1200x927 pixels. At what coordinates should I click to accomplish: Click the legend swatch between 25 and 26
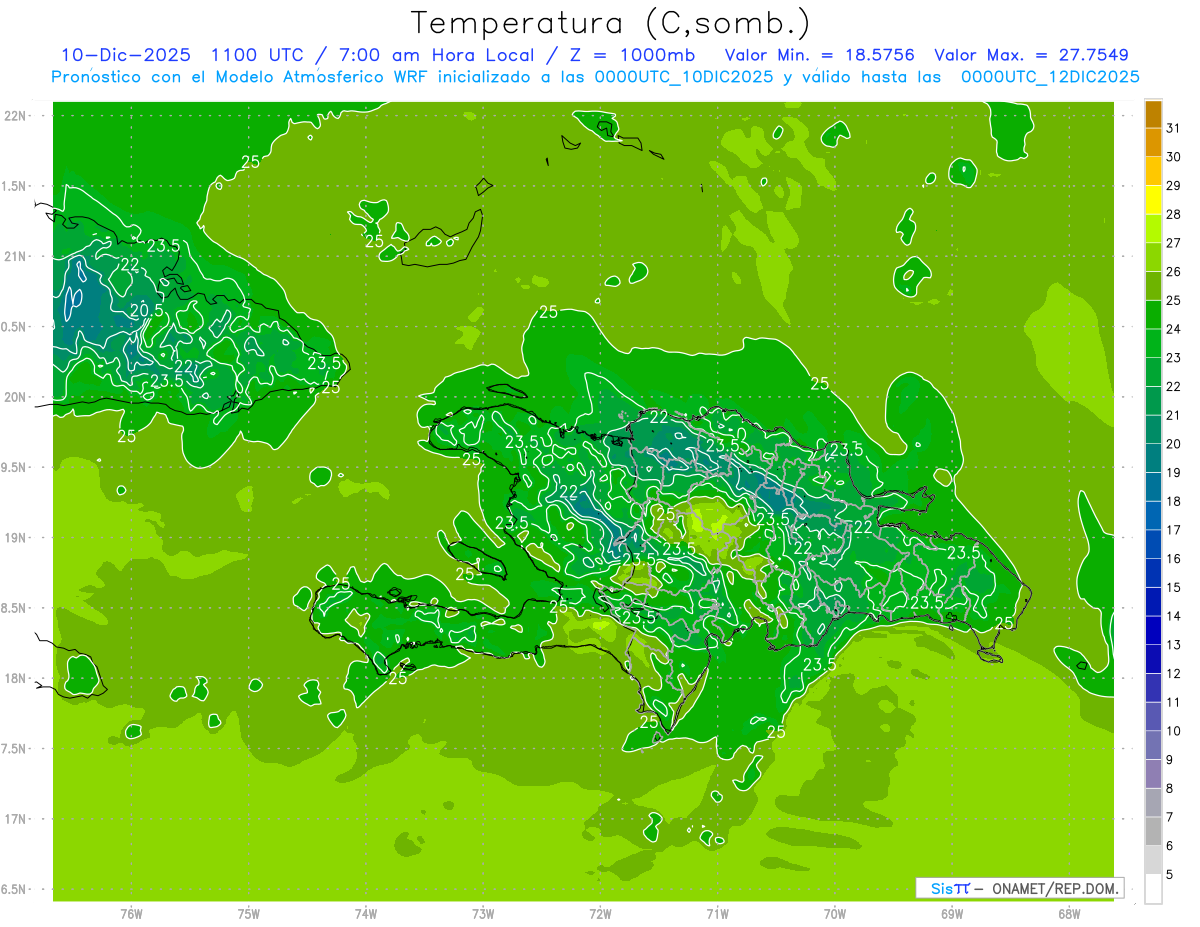[x=1153, y=286]
